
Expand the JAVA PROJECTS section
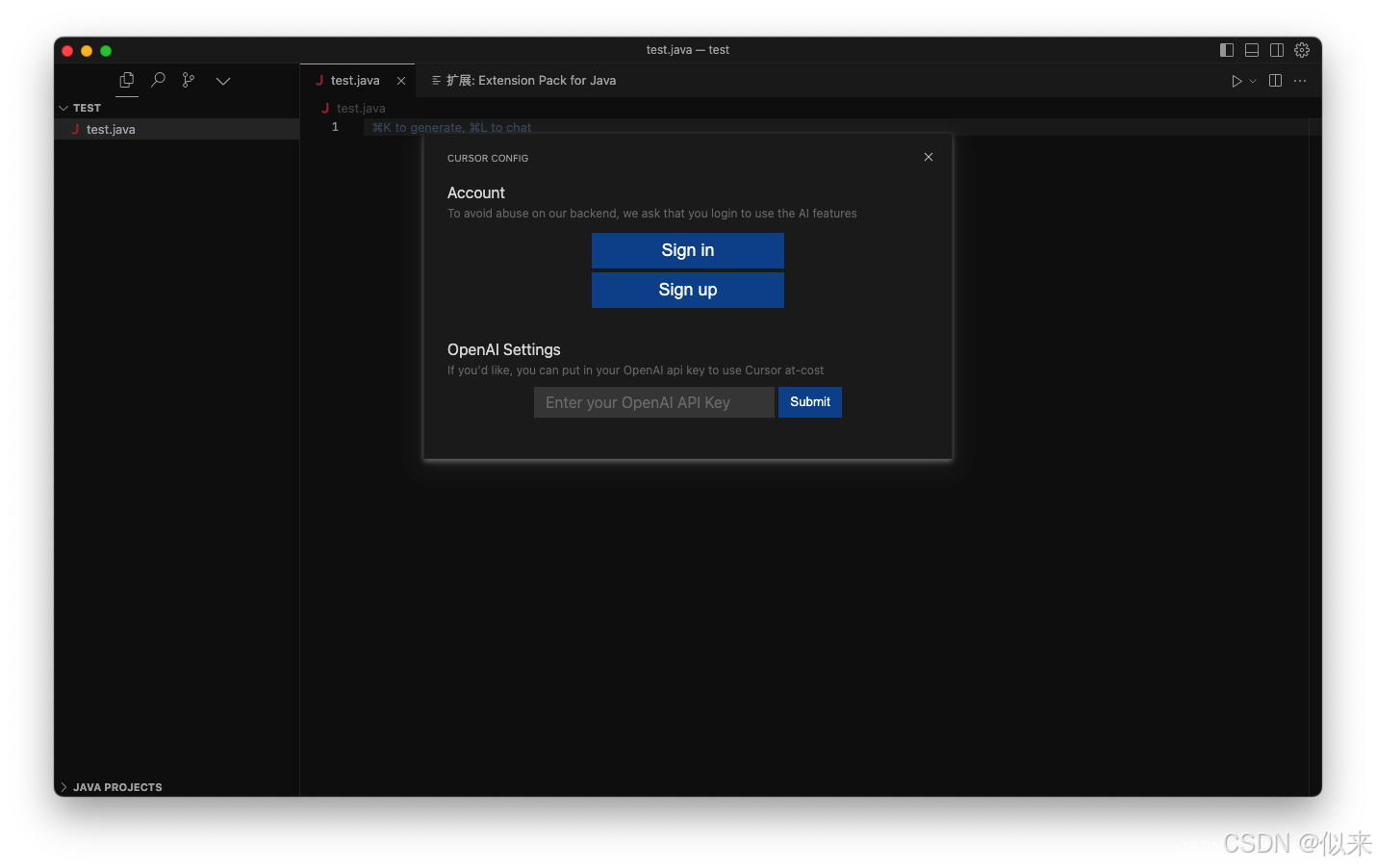[x=176, y=787]
